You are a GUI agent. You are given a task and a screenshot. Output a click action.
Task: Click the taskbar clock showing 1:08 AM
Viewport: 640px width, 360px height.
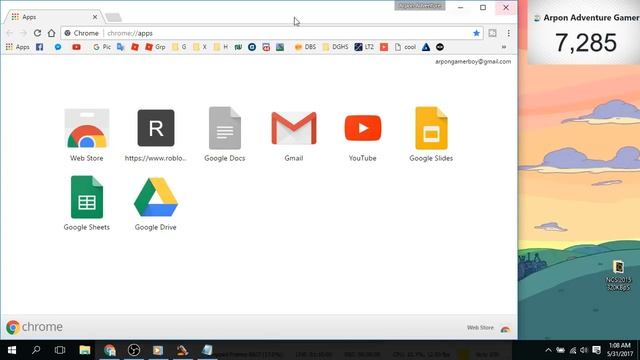(620, 350)
